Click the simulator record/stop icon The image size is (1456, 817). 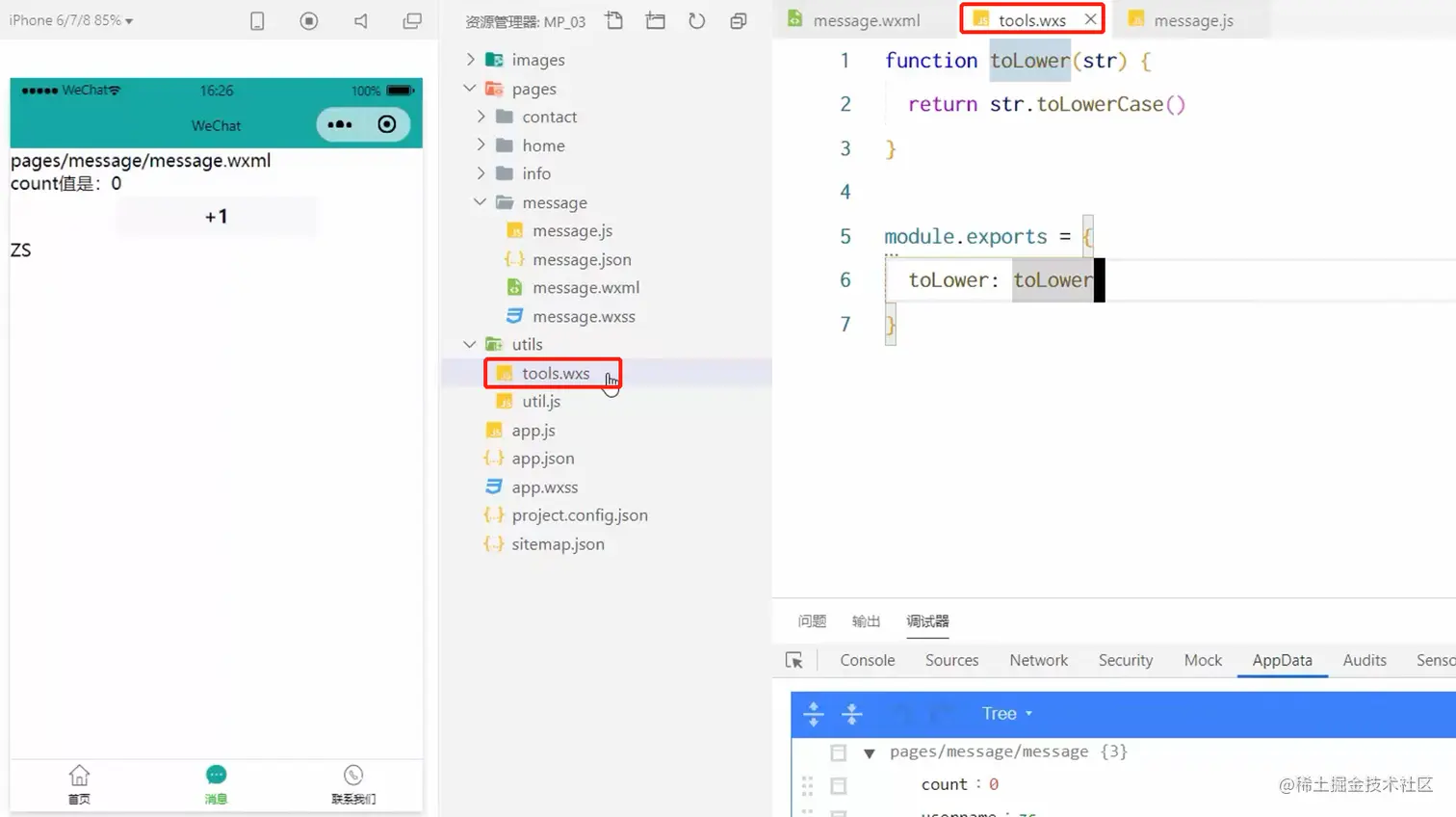point(309,20)
